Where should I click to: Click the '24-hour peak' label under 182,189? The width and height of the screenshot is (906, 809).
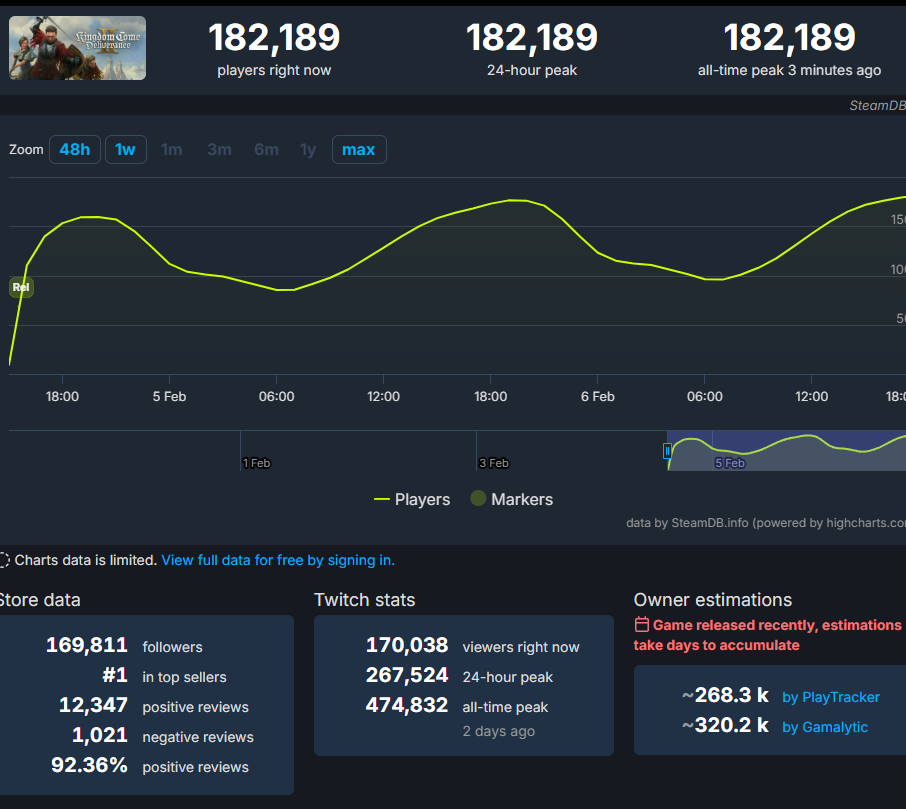coord(532,70)
